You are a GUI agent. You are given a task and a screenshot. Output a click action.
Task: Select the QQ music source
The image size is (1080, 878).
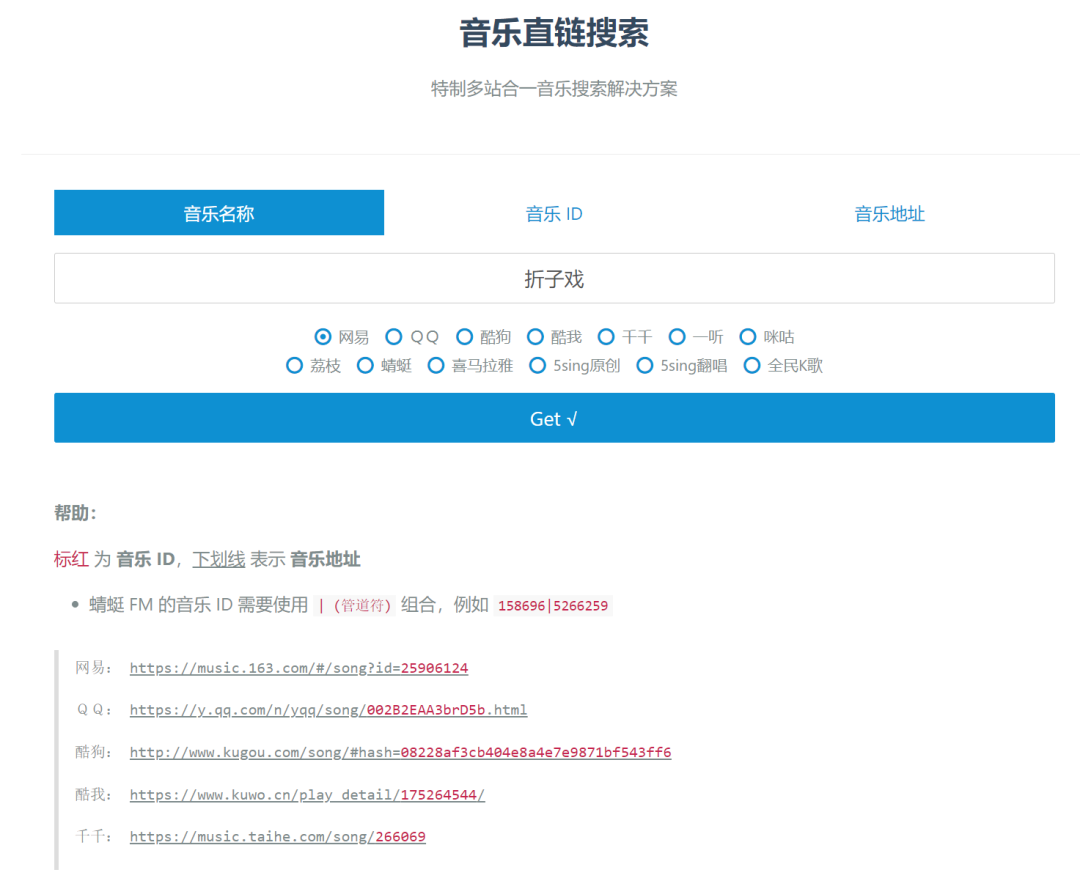[394, 337]
